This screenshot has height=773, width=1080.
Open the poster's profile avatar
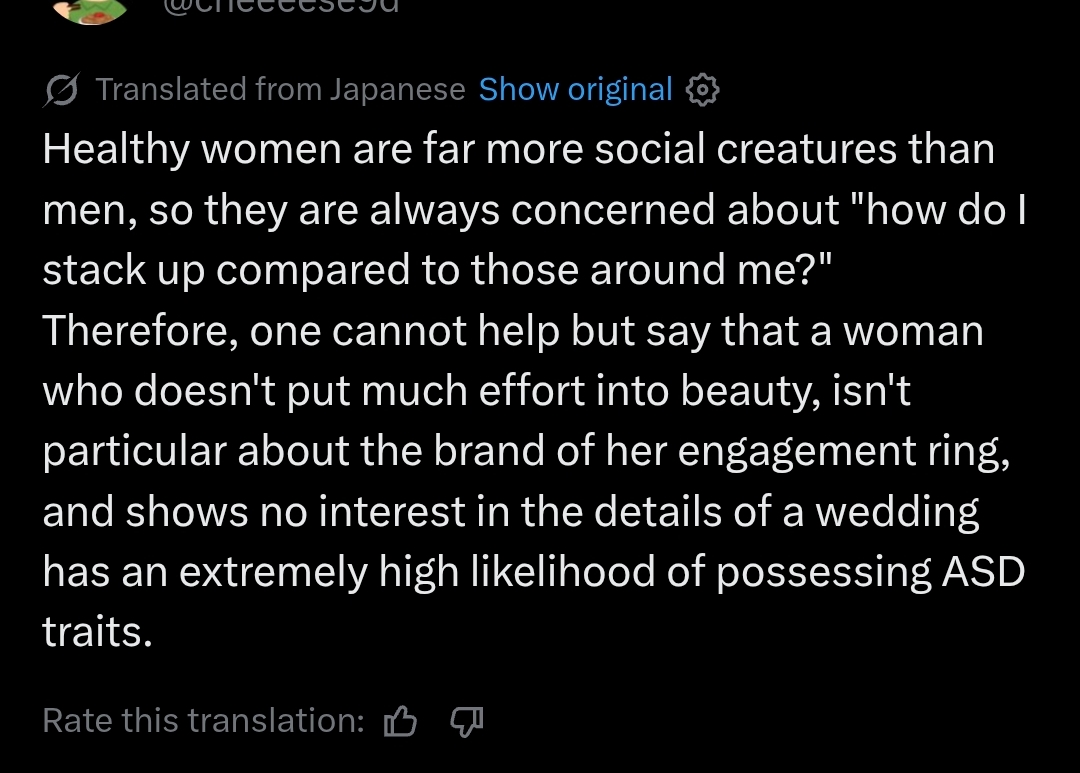[93, 8]
